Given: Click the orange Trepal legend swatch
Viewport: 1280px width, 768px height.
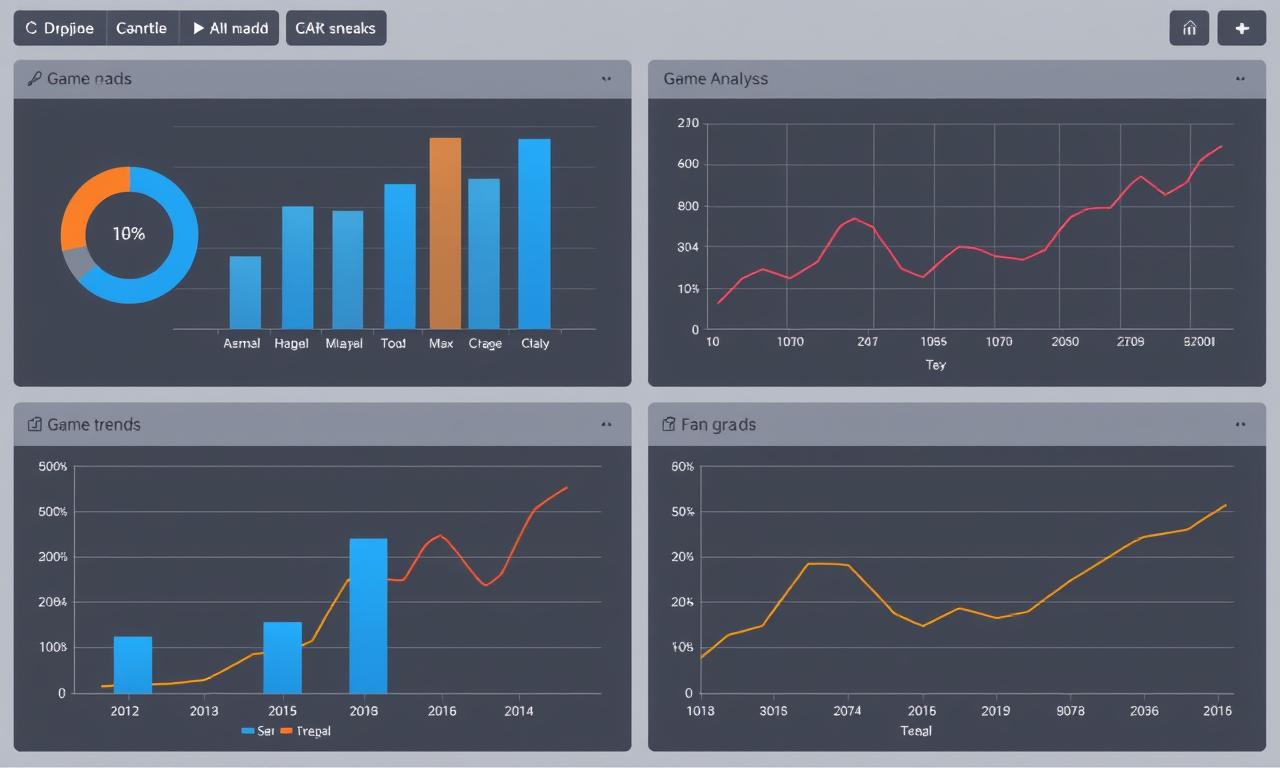Looking at the screenshot, I should (x=286, y=731).
